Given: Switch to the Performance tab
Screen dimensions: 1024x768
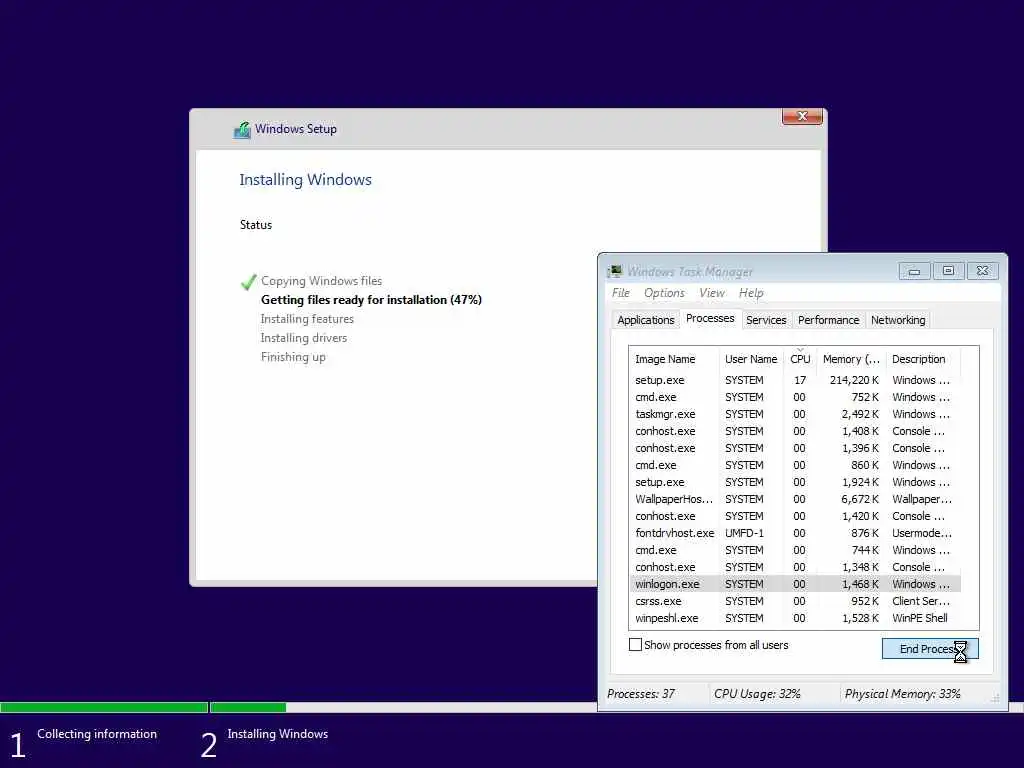Looking at the screenshot, I should tap(828, 320).
